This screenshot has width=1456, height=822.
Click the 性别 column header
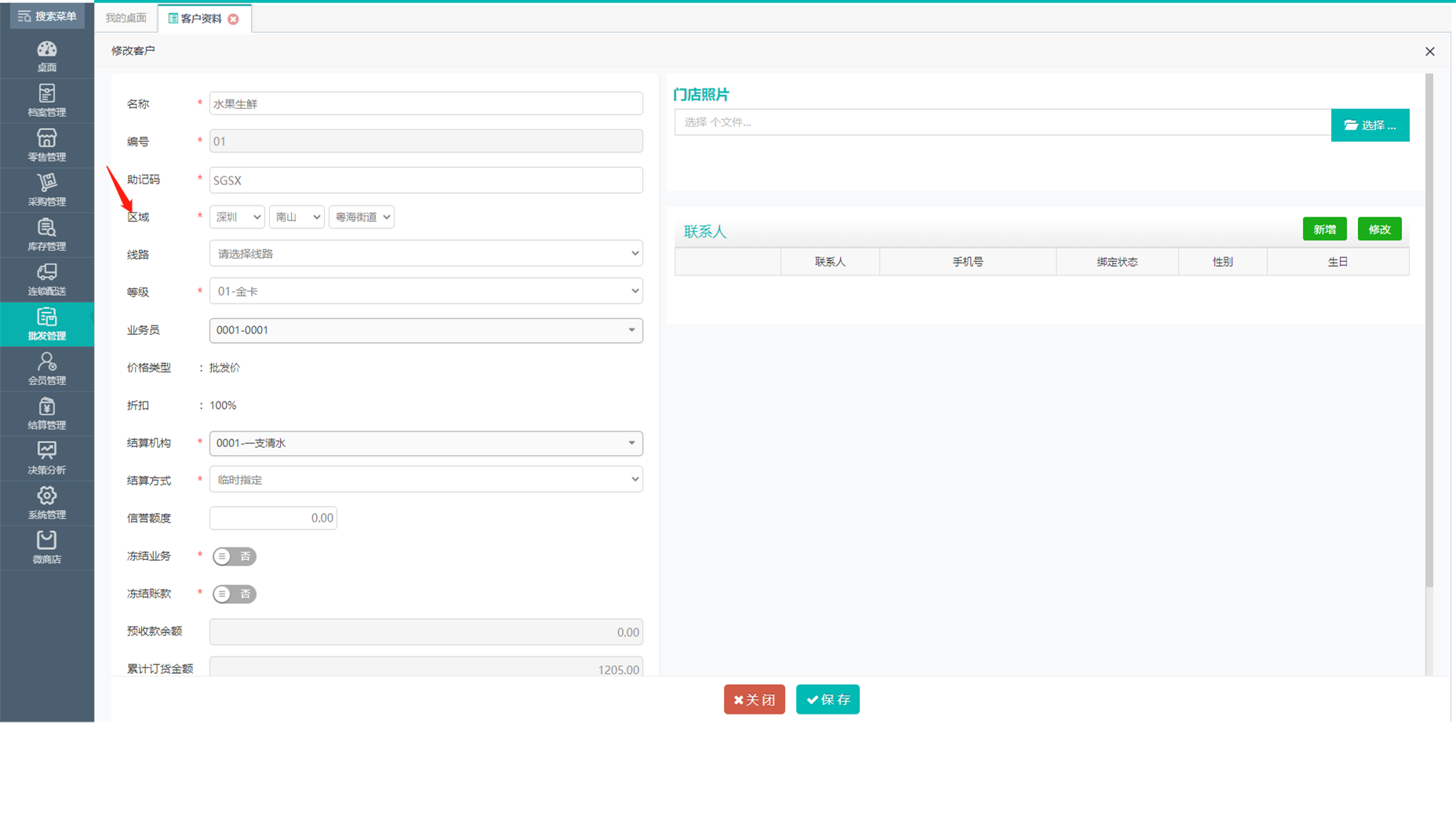coord(1222,262)
